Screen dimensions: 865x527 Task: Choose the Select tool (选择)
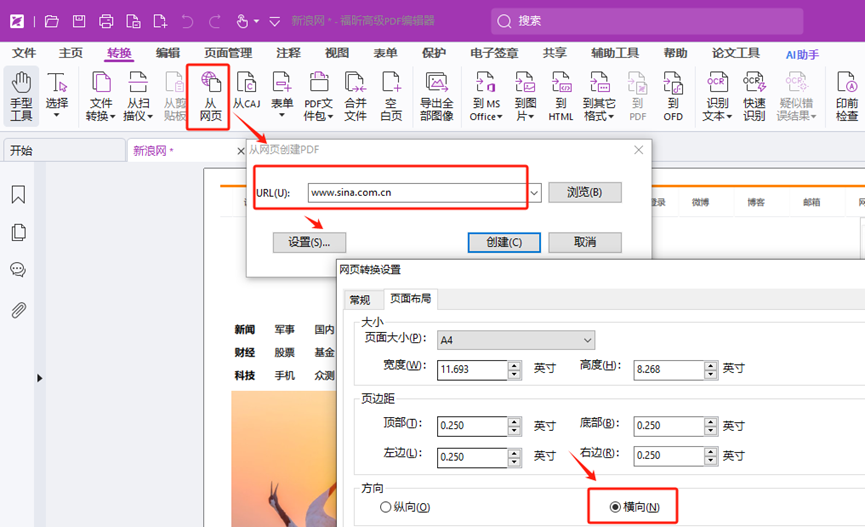(57, 95)
